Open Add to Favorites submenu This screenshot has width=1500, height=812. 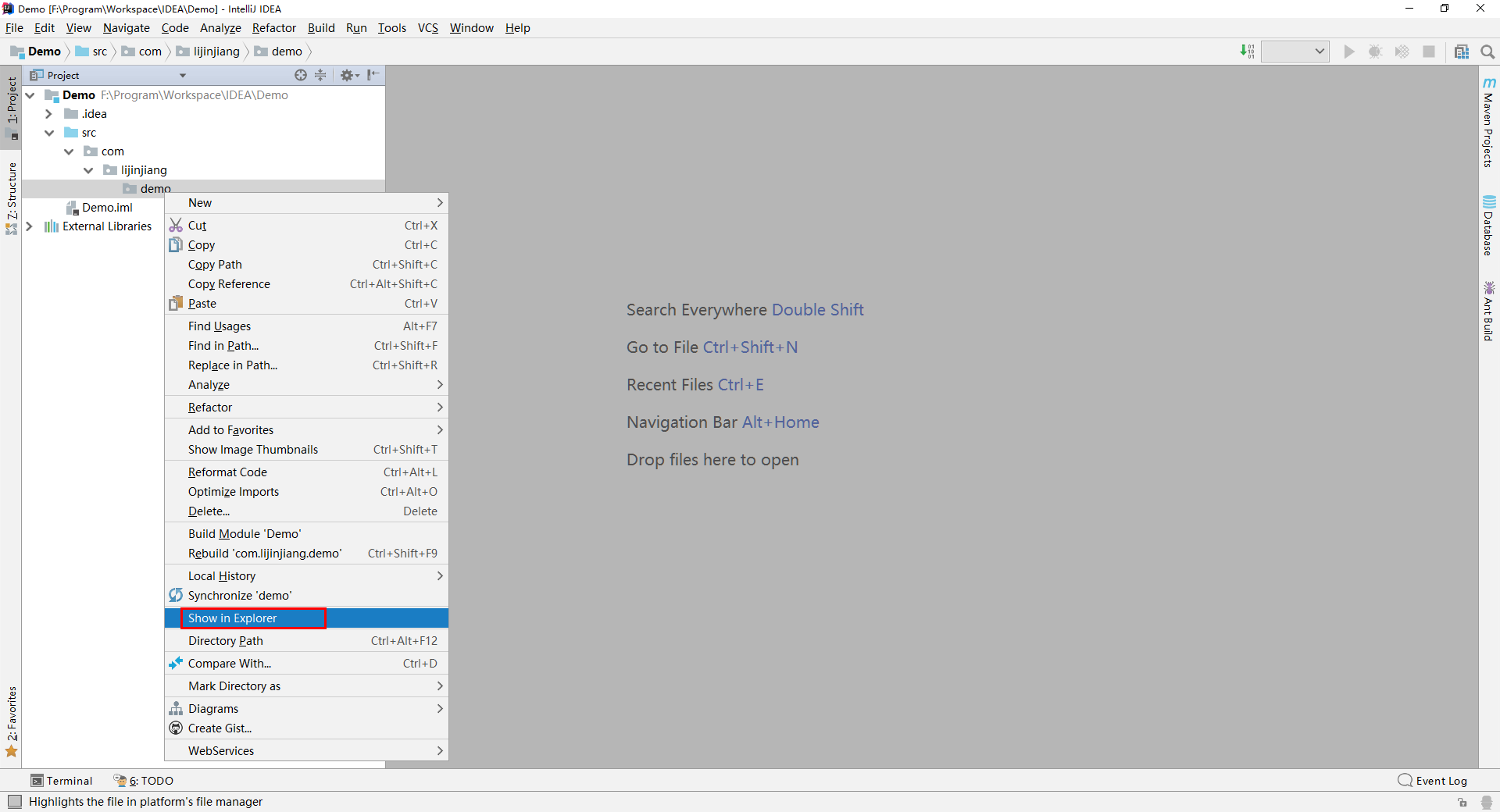click(x=306, y=430)
